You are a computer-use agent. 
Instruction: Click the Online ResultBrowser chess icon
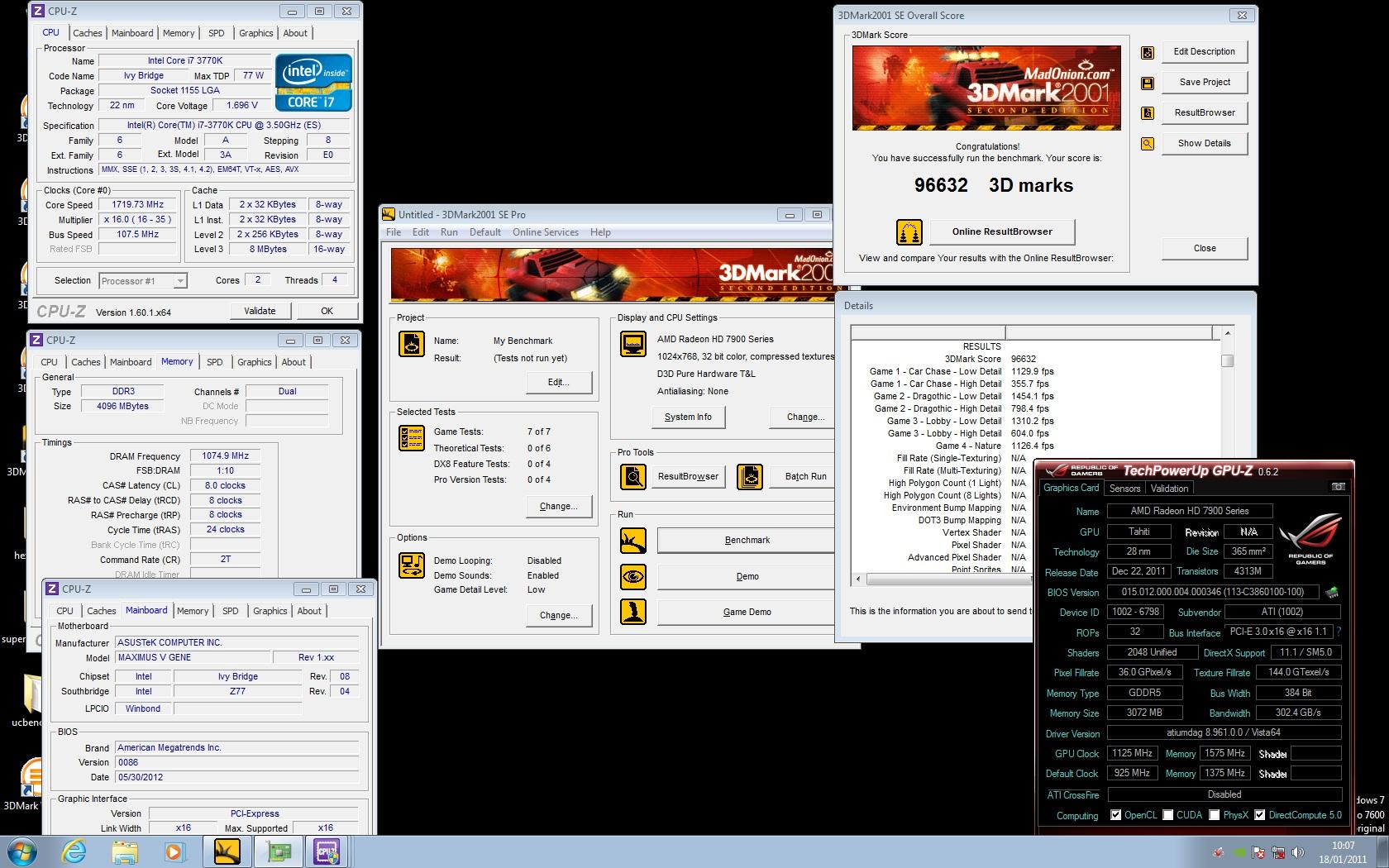pyautogui.click(x=909, y=232)
